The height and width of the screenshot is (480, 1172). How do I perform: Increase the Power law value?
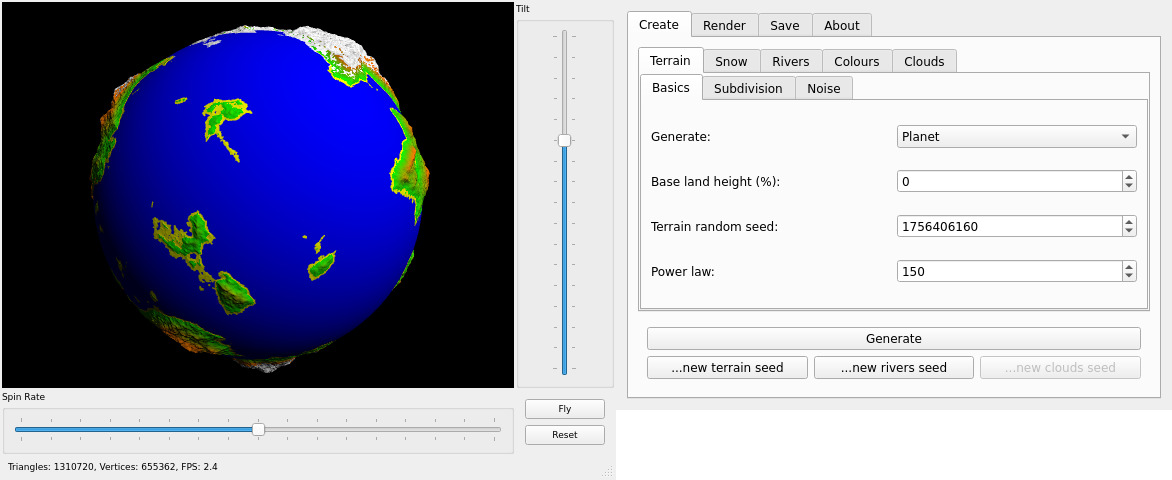(1129, 267)
